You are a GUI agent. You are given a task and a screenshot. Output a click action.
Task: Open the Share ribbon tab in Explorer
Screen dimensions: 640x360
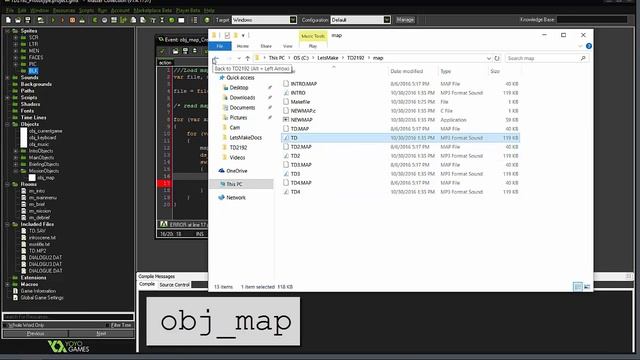[266, 46]
